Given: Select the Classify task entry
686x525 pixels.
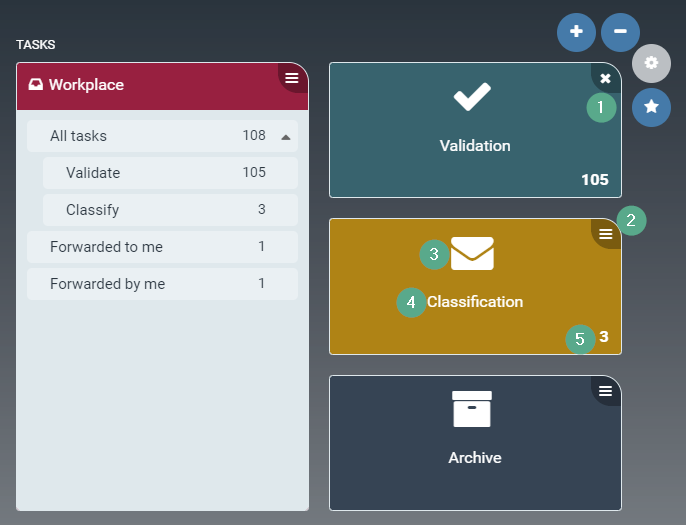Looking at the screenshot, I should pos(170,210).
